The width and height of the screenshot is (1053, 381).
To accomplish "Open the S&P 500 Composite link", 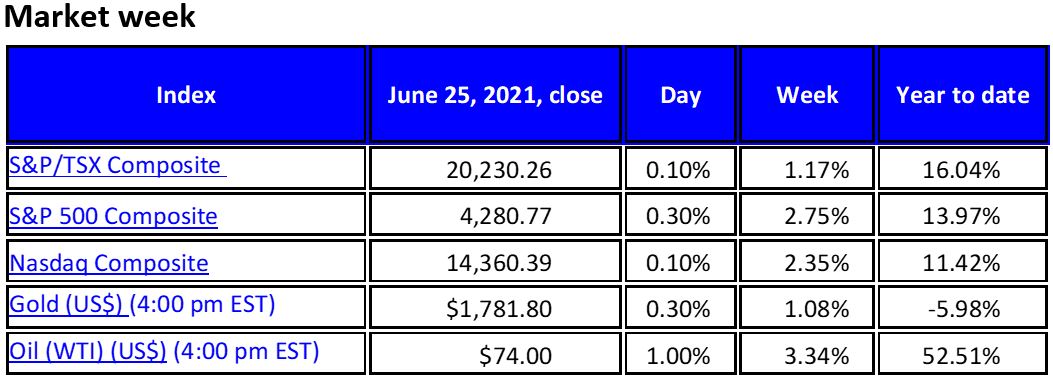I will click(113, 216).
